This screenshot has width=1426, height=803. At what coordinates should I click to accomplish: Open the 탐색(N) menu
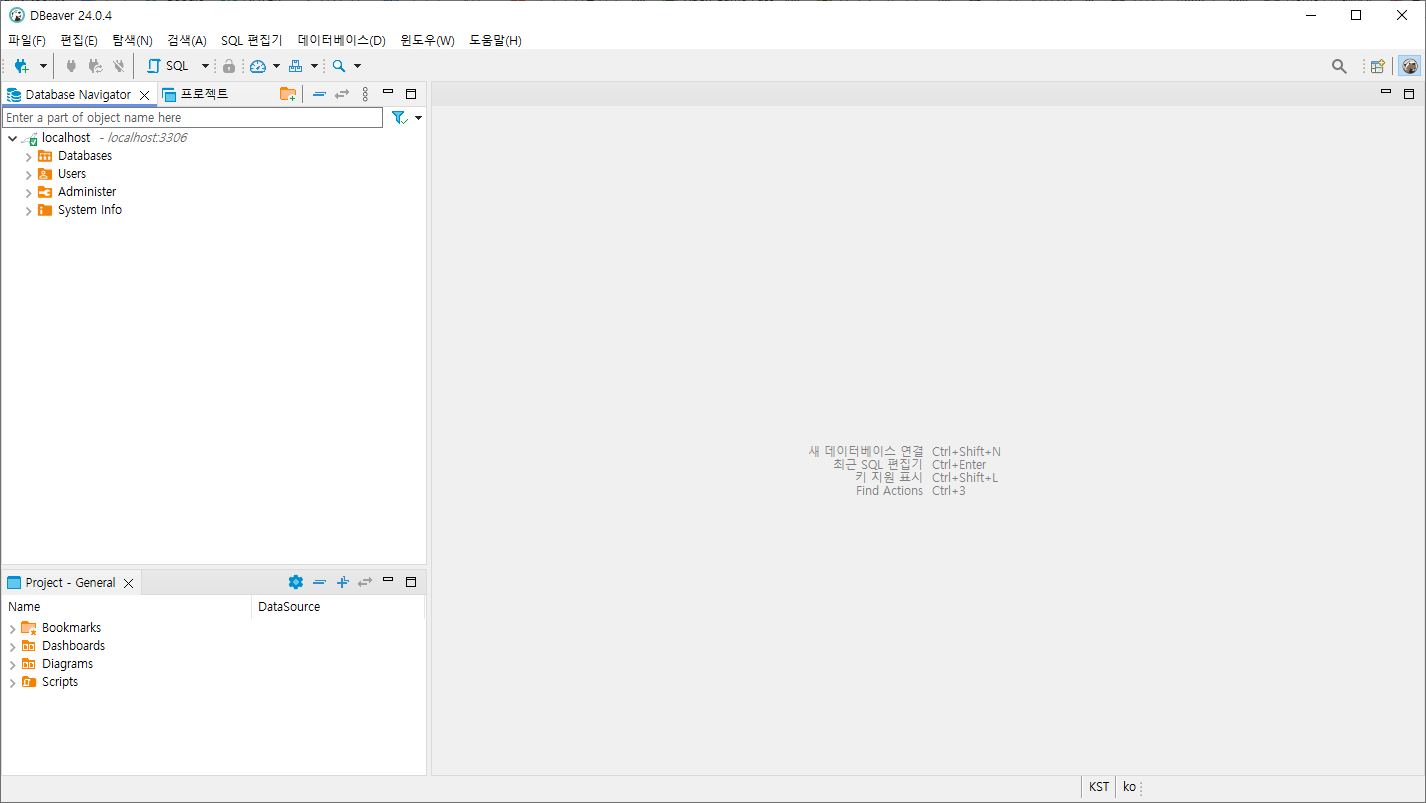(132, 40)
